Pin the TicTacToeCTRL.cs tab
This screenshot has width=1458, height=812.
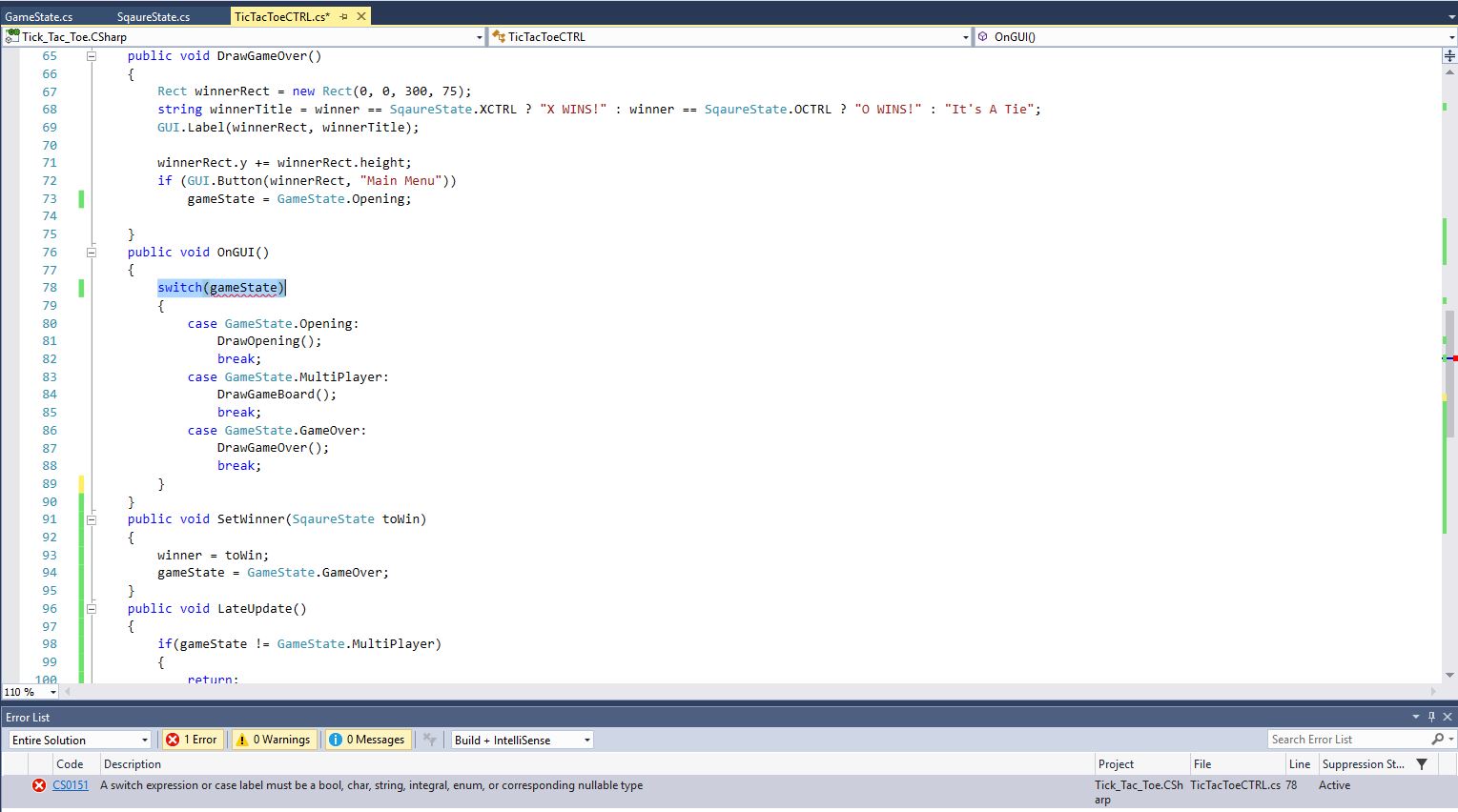tap(344, 16)
